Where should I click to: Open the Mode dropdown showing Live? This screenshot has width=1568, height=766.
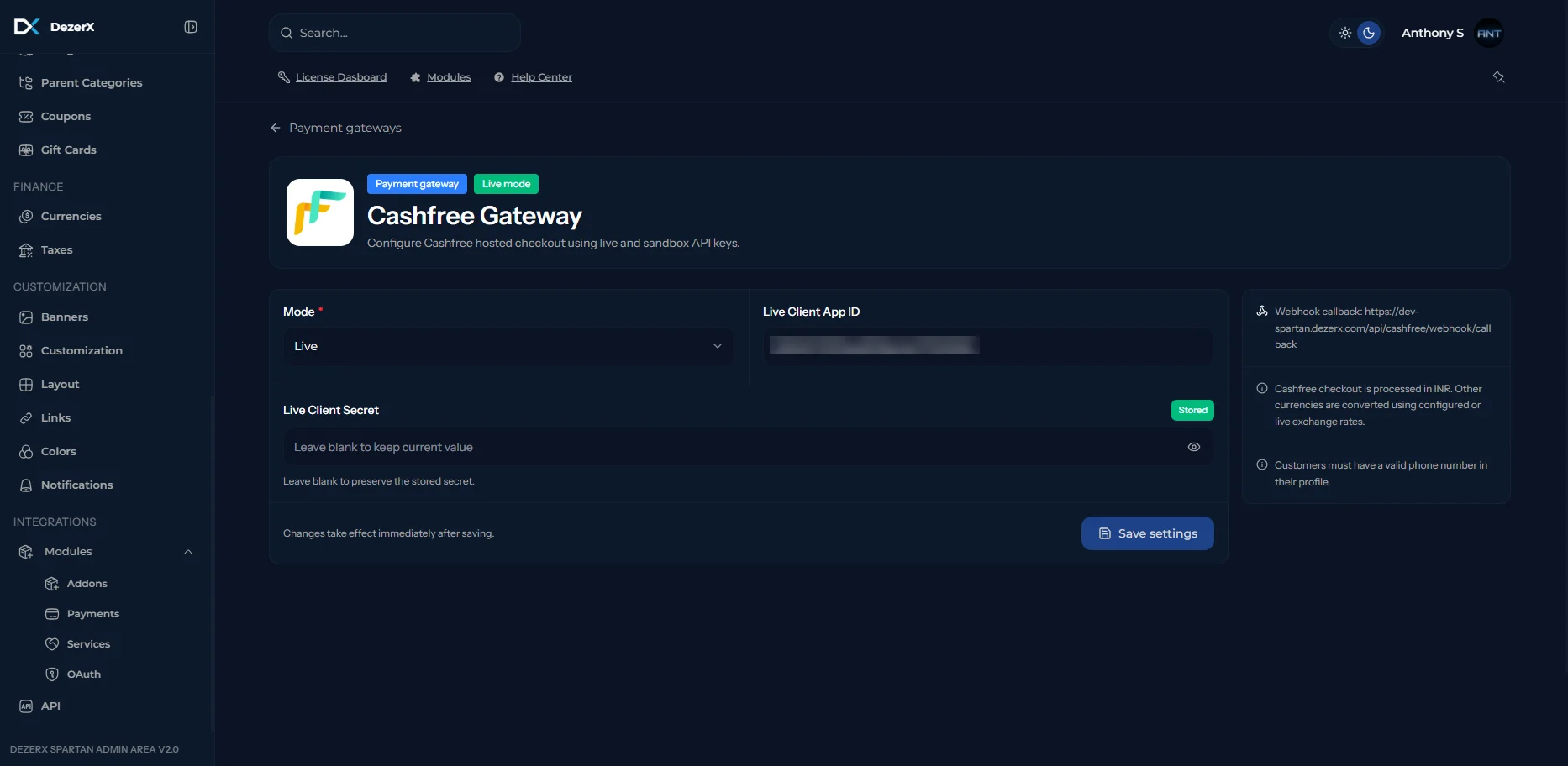[508, 346]
